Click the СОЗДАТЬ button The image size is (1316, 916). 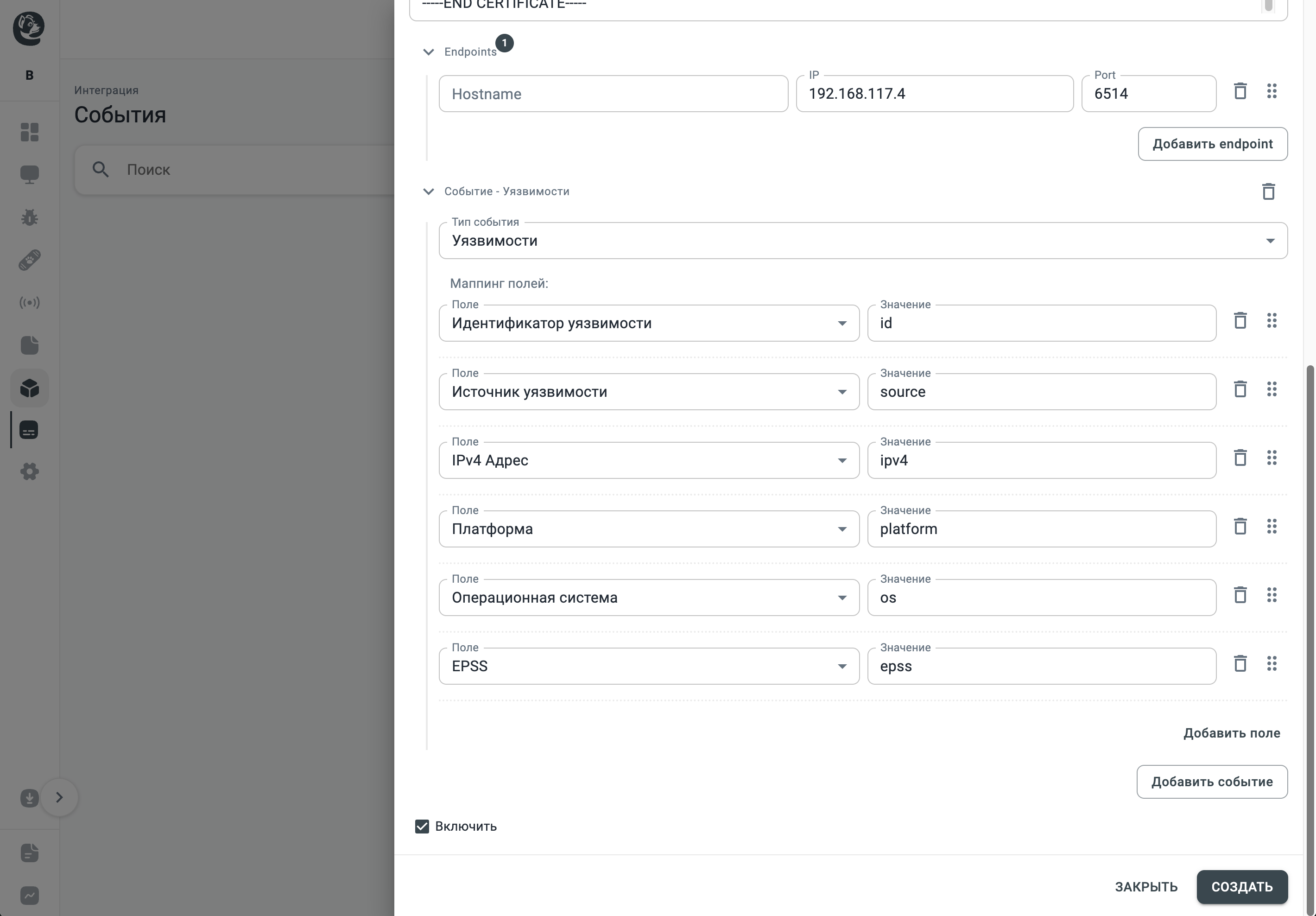tap(1241, 887)
